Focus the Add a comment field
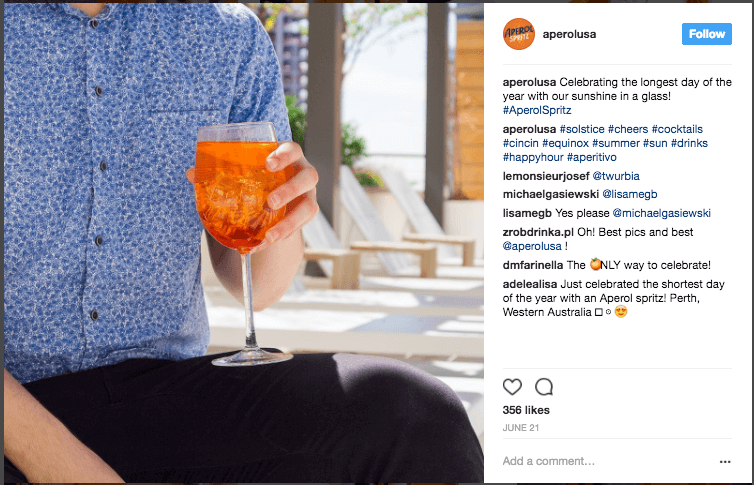754x485 pixels. pyautogui.click(x=606, y=461)
